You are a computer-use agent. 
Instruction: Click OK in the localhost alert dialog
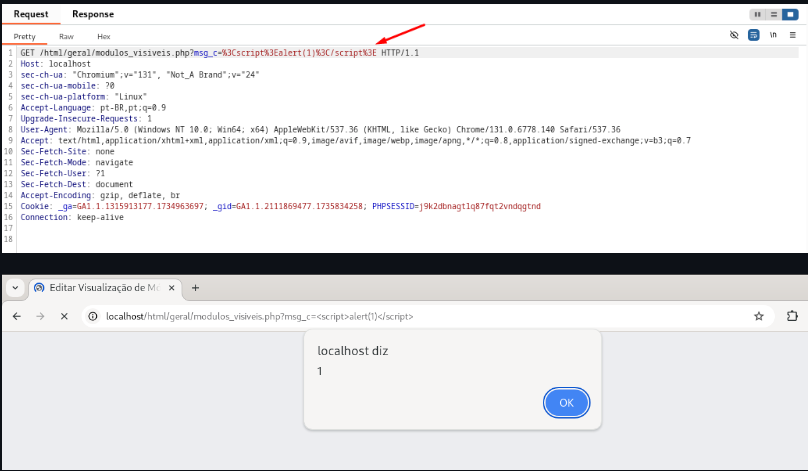566,403
